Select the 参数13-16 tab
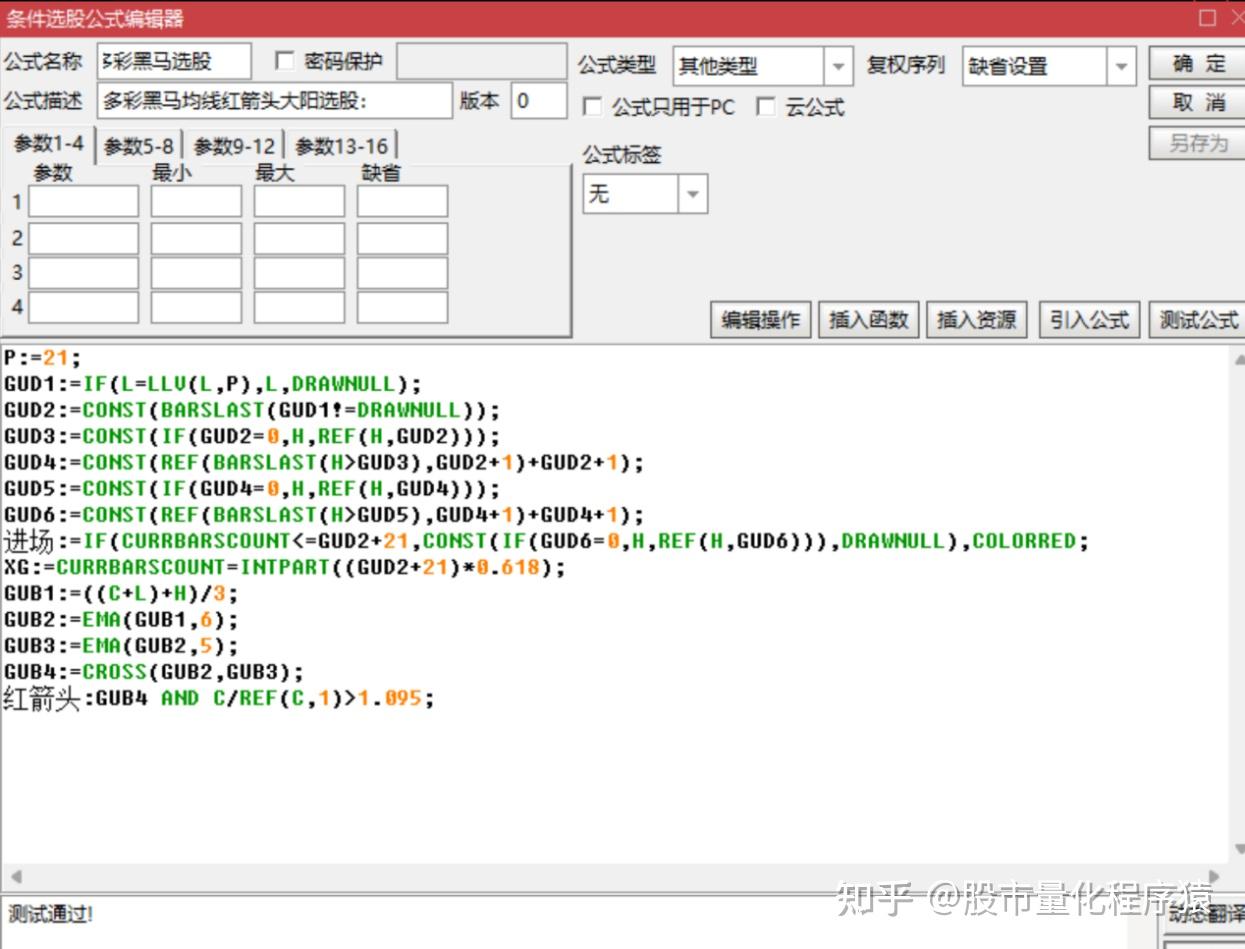Screen dimensions: 1245x949 tap(341, 147)
